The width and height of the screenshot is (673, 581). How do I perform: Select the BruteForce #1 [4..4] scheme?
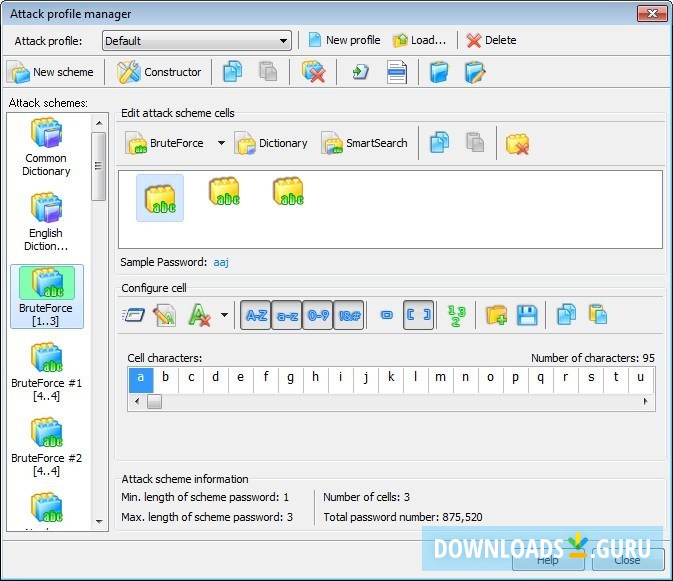(46, 372)
